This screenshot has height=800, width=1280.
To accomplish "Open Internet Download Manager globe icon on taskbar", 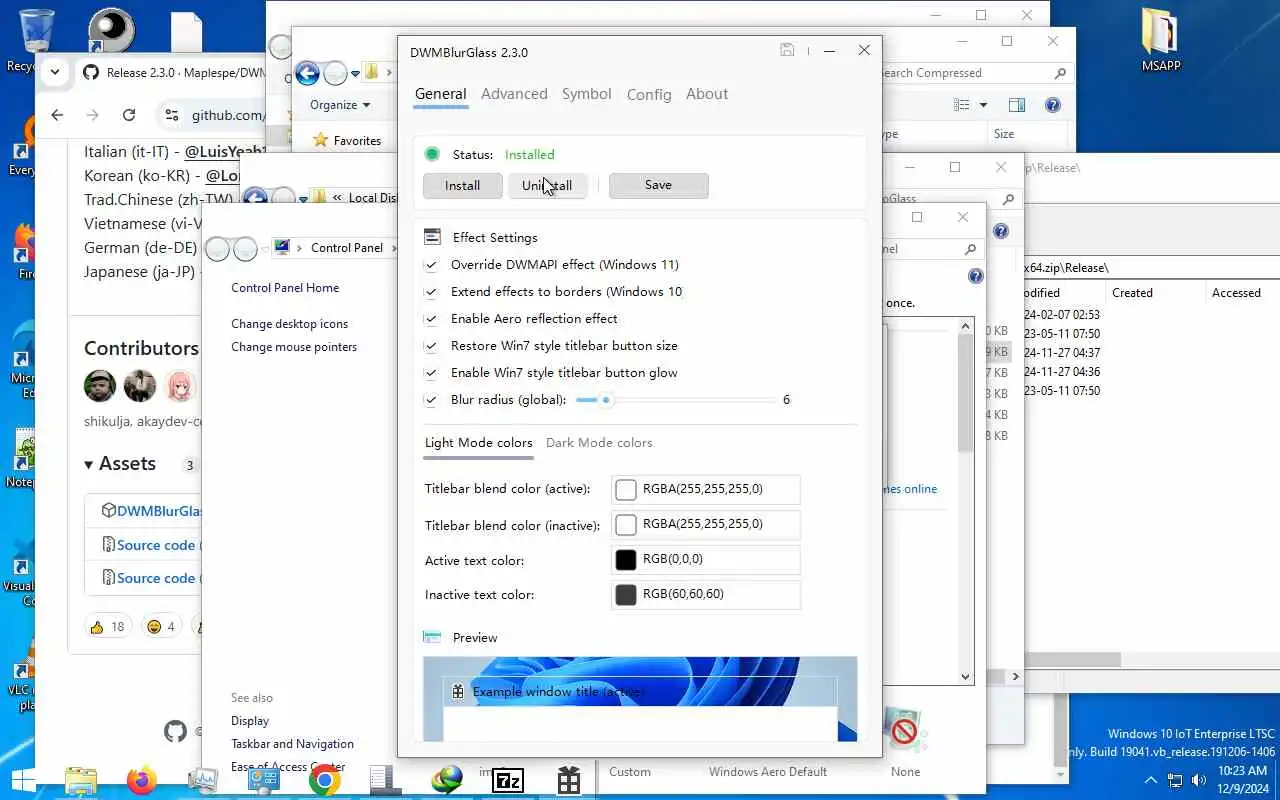I will [447, 779].
